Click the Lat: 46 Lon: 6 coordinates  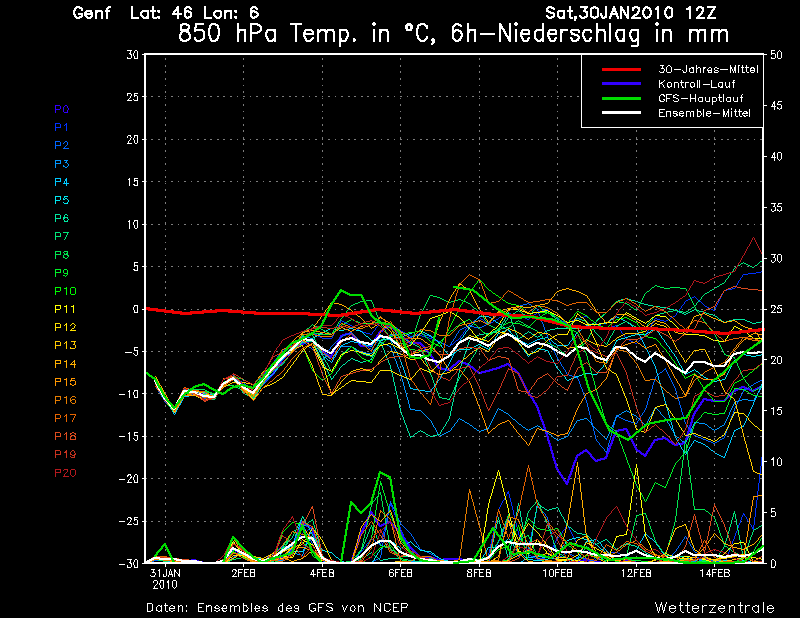194,13
